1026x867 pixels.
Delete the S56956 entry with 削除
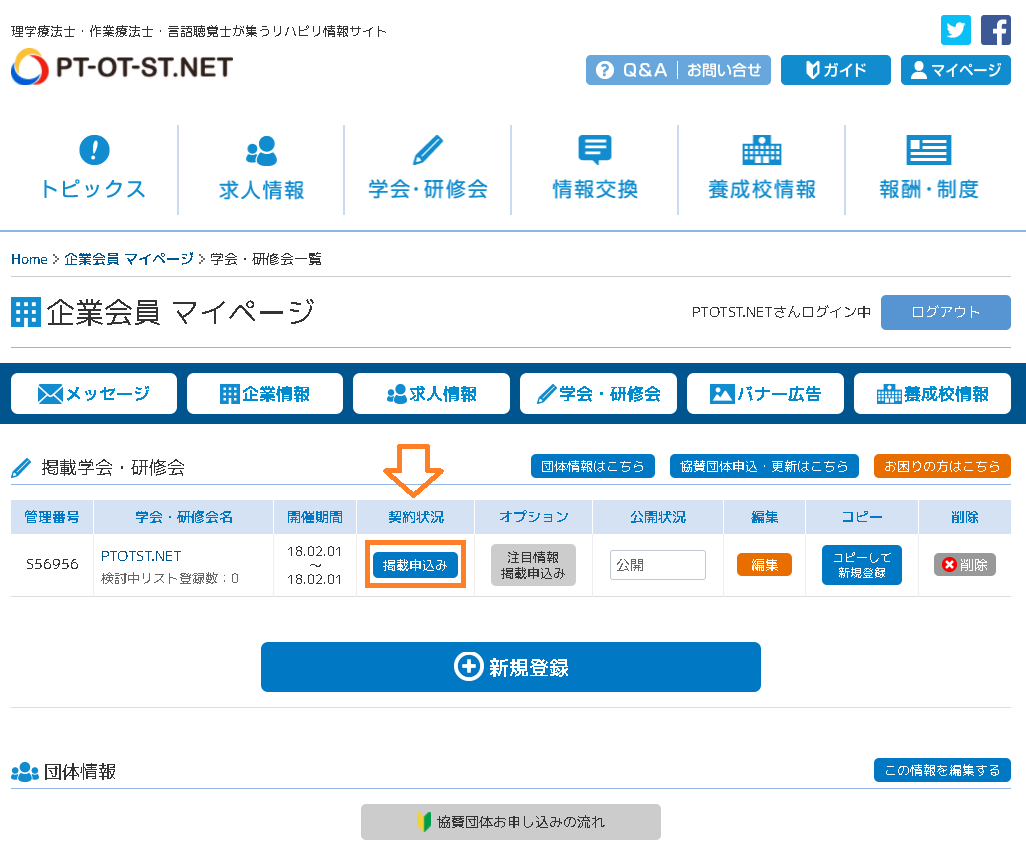pyautogui.click(x=965, y=565)
